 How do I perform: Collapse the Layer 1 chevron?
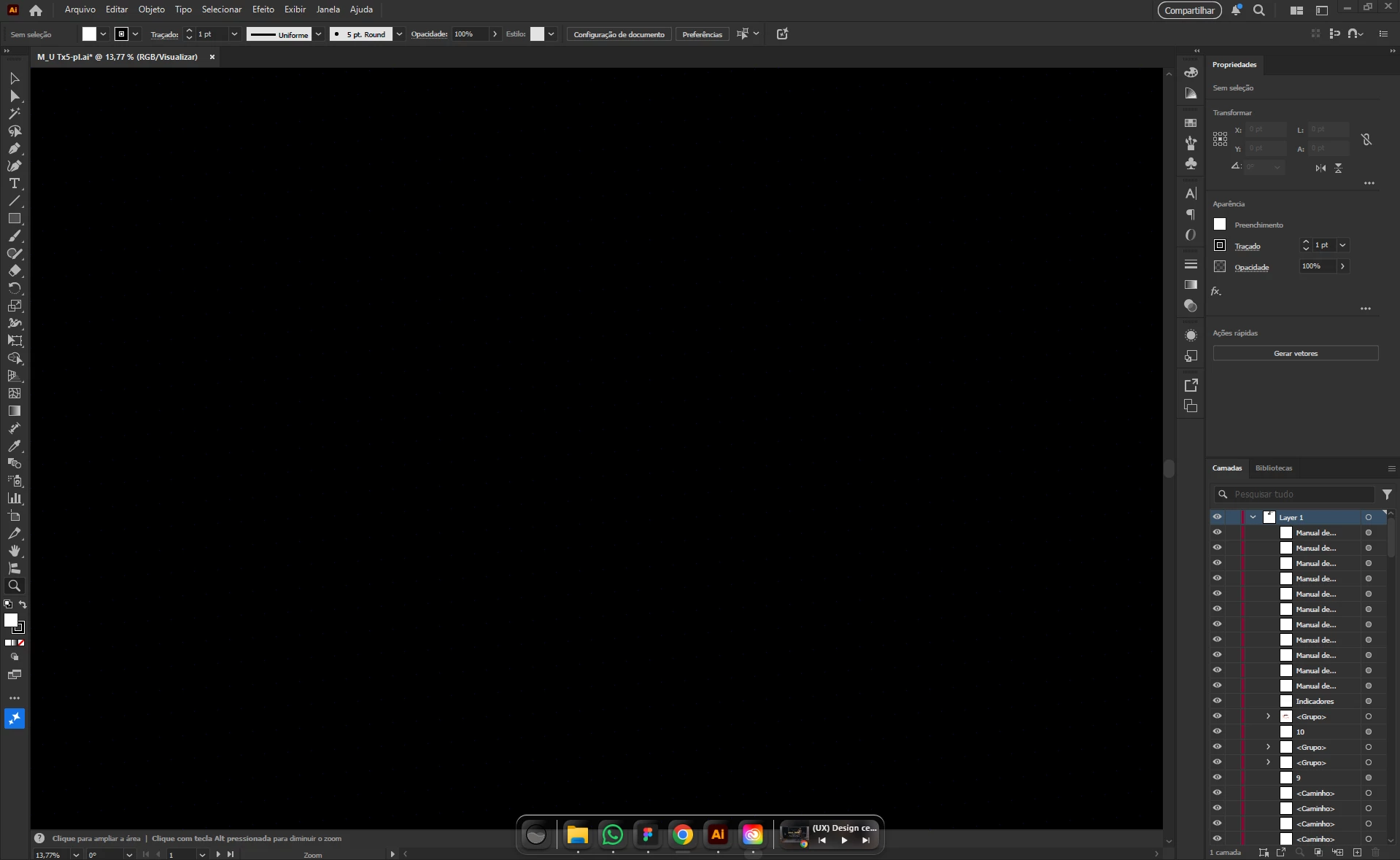(1253, 517)
